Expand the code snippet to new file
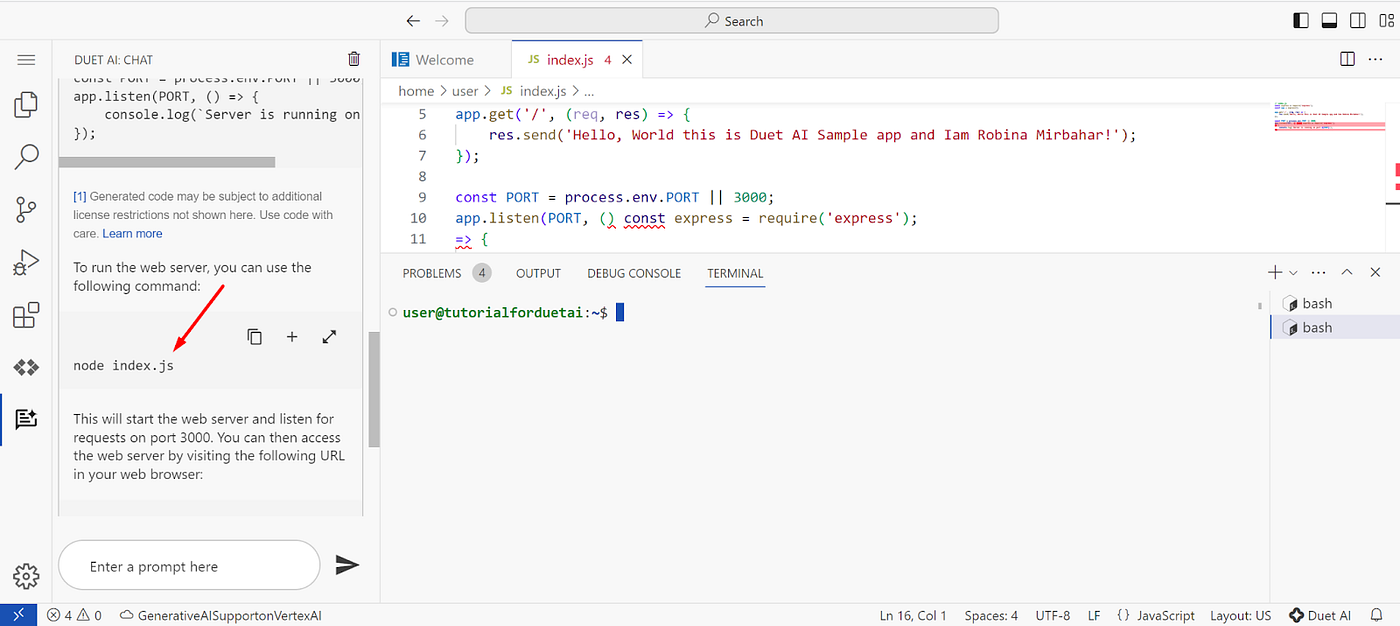Screen dimensions: 1400x626 pos(329,337)
